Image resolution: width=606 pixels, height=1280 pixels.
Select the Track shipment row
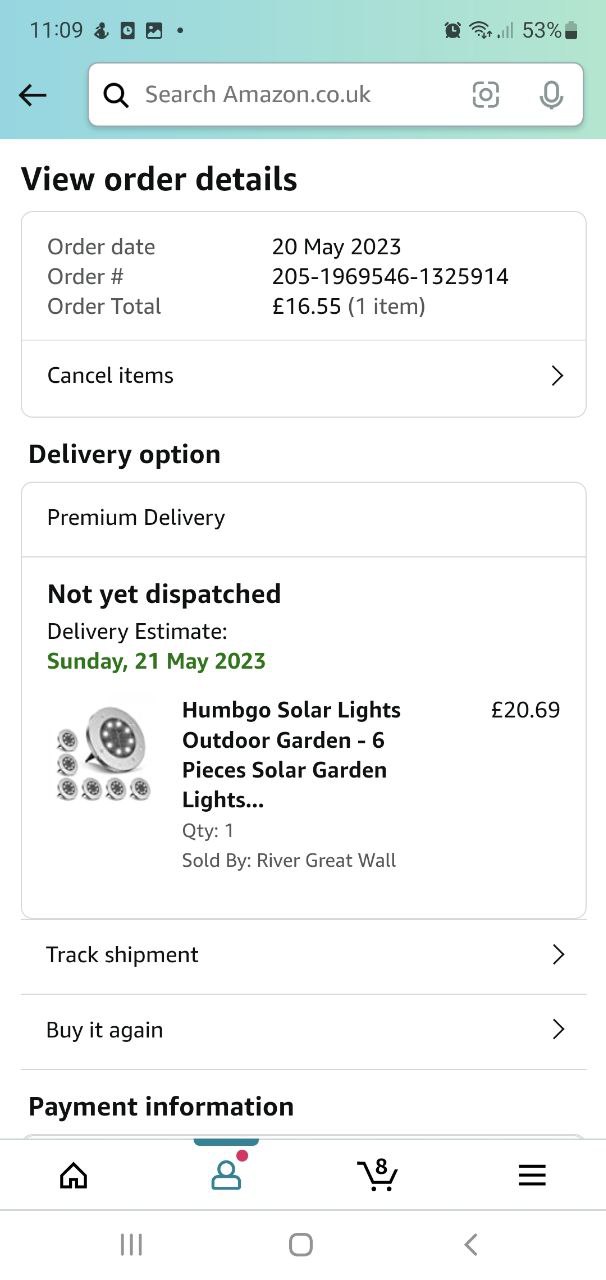pos(123,955)
